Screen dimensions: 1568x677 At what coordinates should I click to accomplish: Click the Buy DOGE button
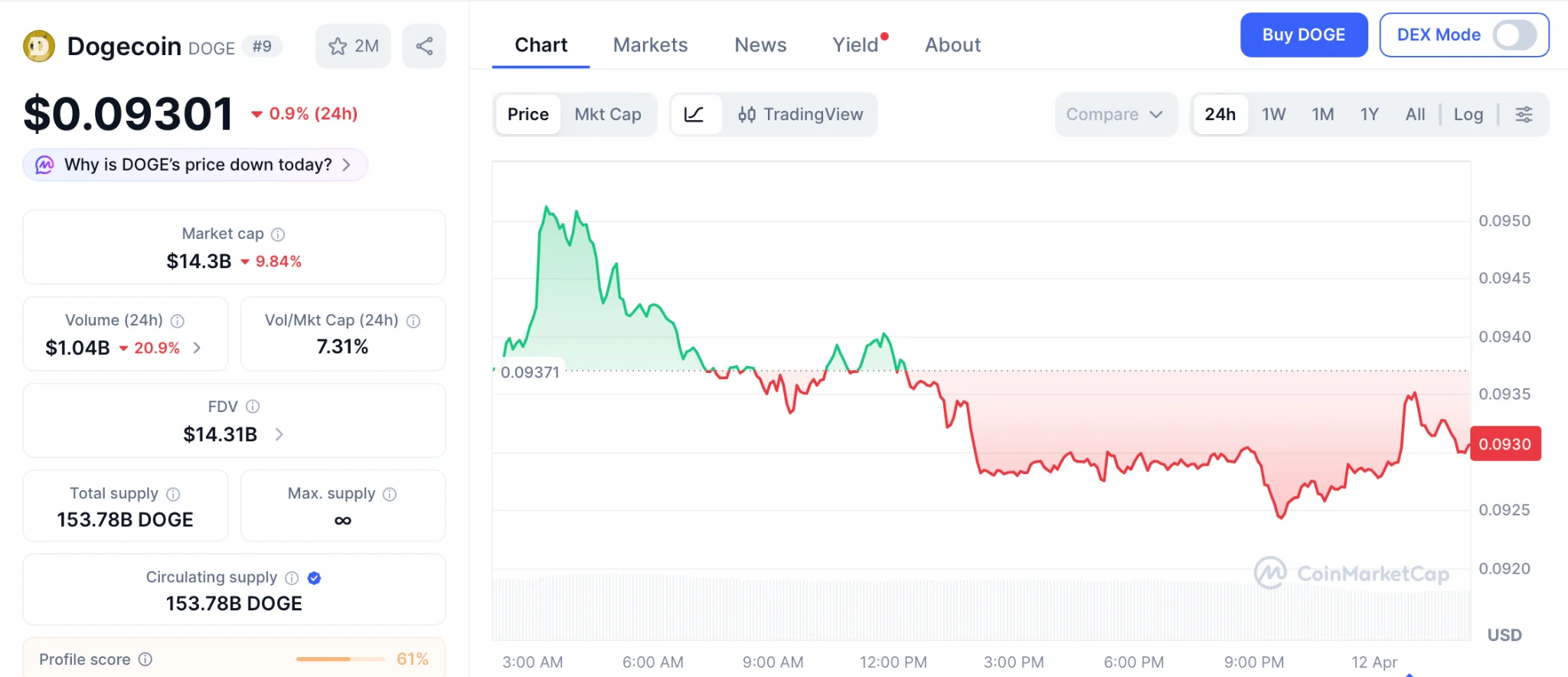[1303, 34]
